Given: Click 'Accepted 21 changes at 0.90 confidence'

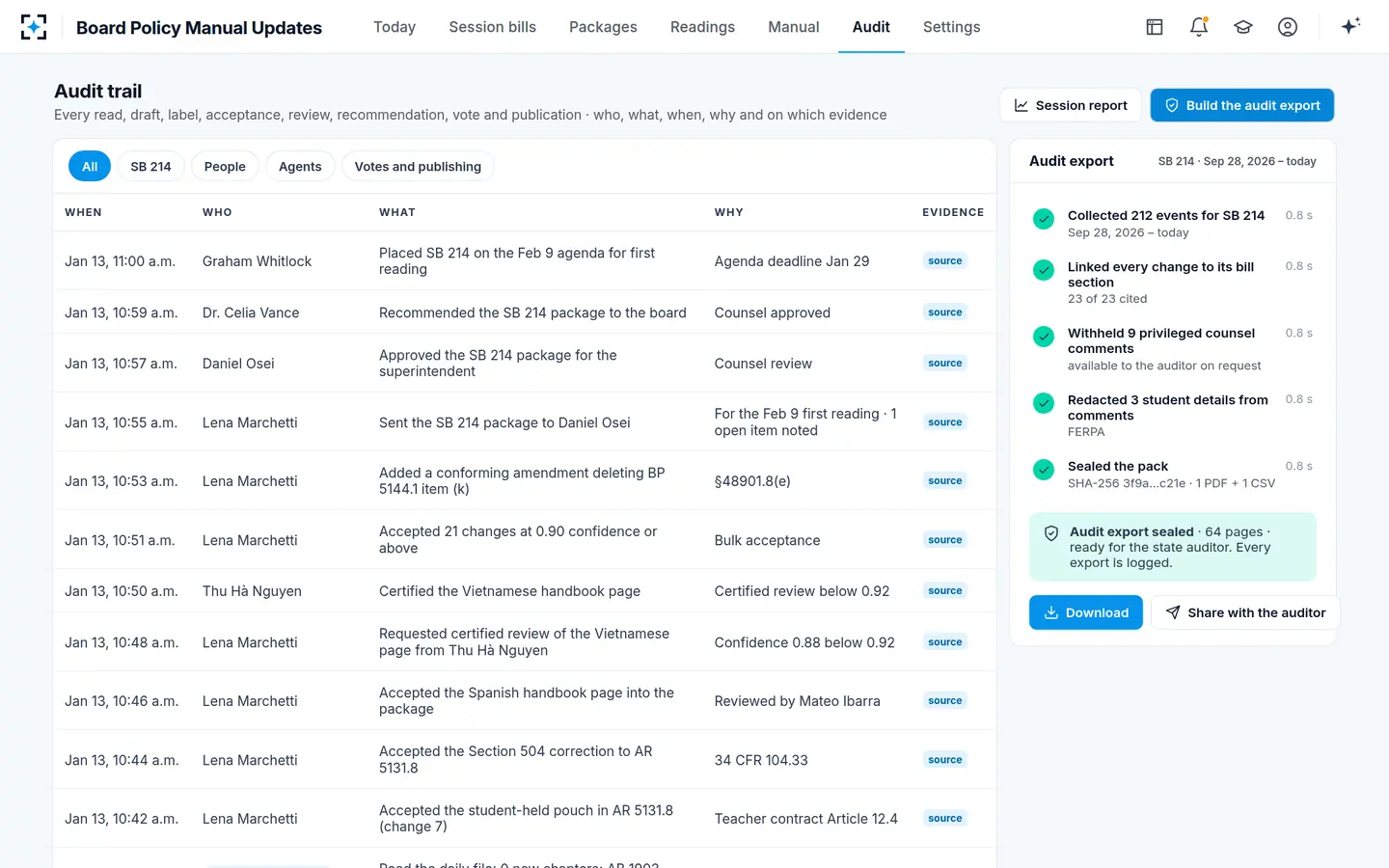Looking at the screenshot, I should pos(518,540).
